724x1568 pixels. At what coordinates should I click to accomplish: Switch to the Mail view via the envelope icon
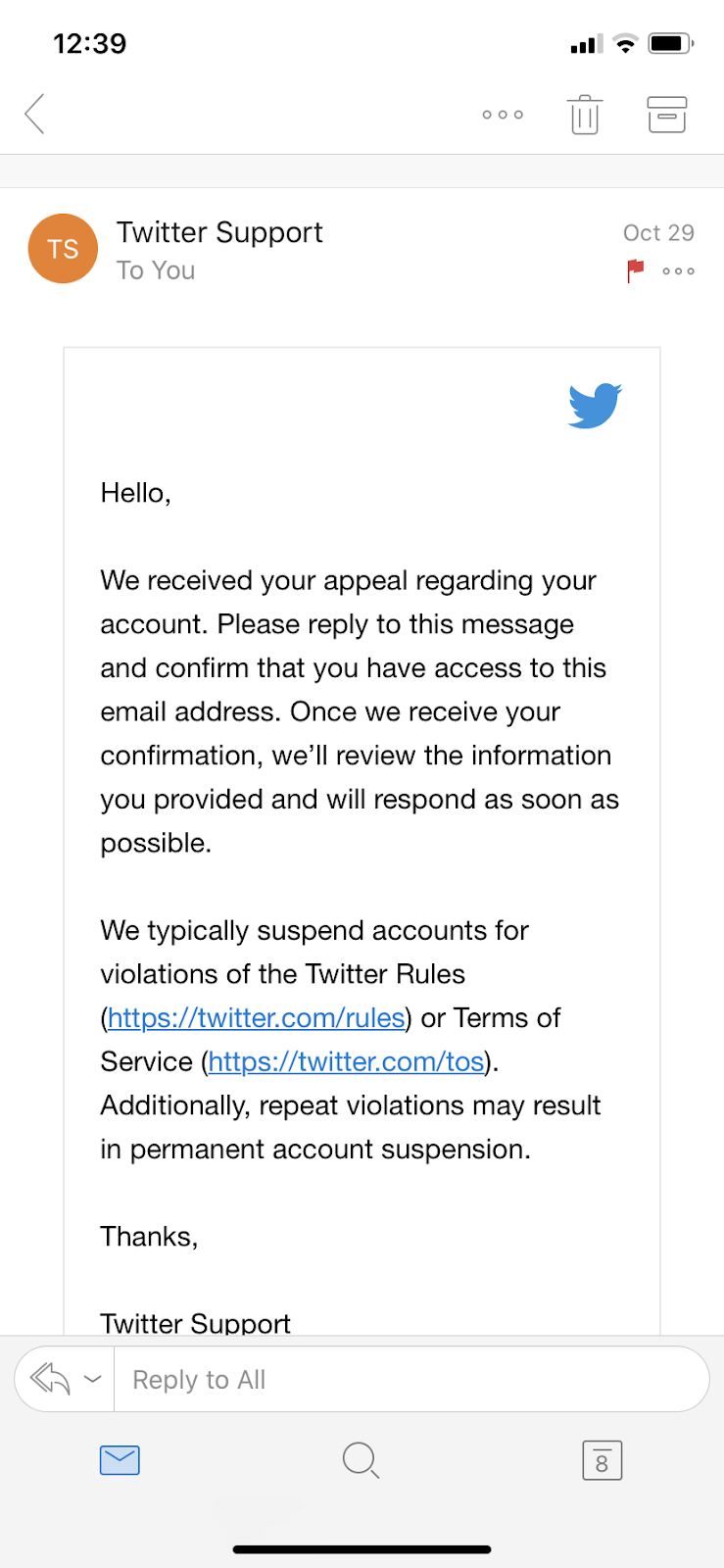click(x=120, y=1460)
